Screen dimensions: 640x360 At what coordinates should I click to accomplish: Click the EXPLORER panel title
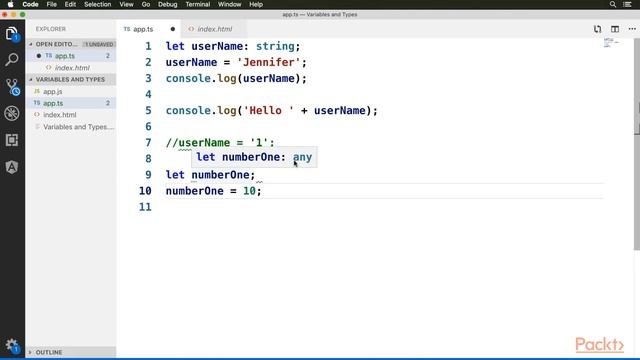click(51, 29)
